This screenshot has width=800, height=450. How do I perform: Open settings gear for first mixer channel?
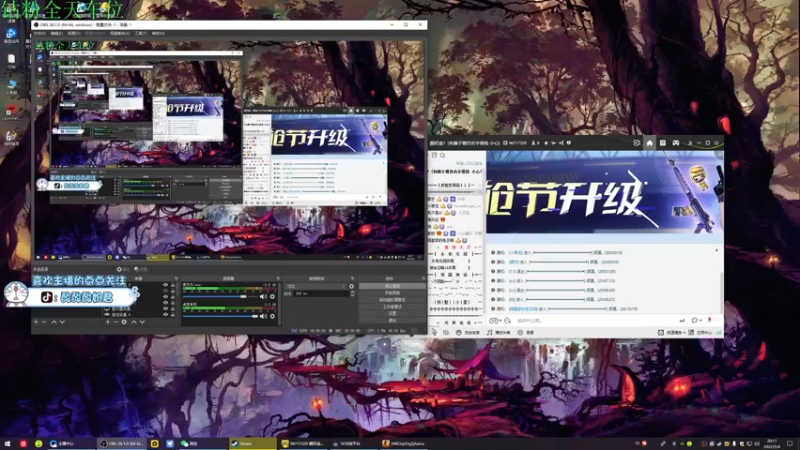(272, 296)
